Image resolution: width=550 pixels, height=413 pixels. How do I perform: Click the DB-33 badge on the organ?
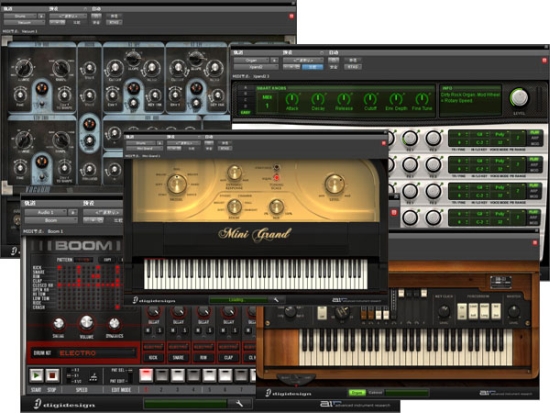pyautogui.click(x=500, y=281)
